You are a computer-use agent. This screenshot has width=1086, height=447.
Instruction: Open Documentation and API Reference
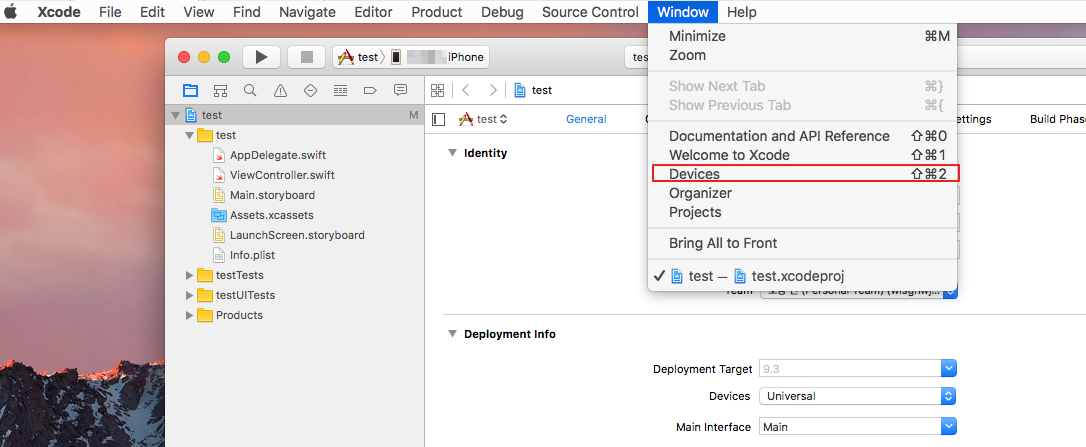tap(803, 136)
